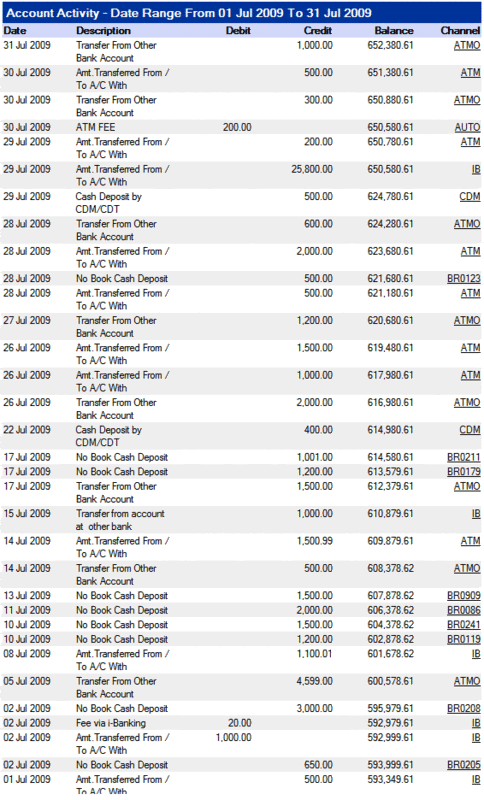Click the BR0205 channel link
The height and width of the screenshot is (800, 484).
[464, 765]
